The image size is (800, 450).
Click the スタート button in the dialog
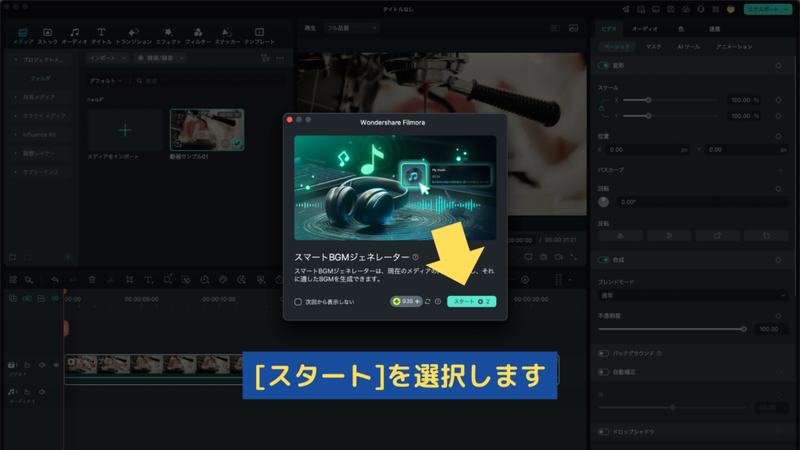point(471,302)
